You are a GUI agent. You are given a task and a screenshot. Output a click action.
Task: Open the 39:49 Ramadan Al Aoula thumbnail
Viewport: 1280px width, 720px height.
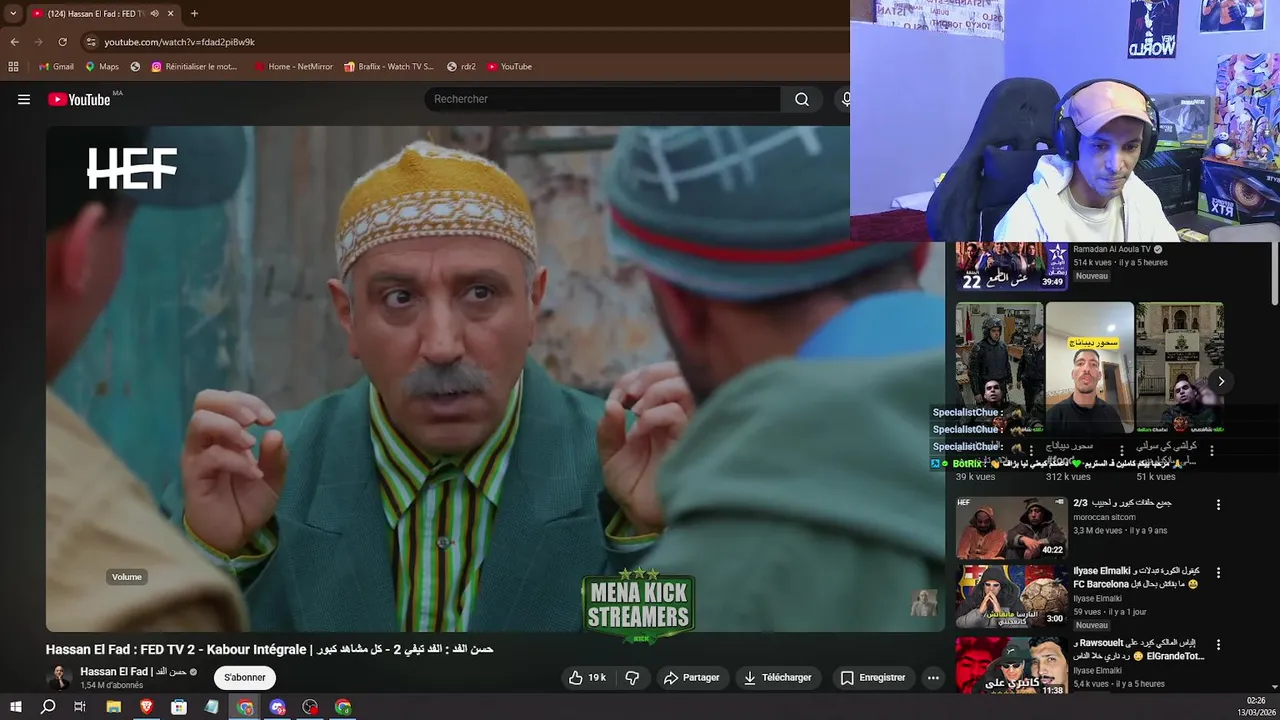(1011, 266)
